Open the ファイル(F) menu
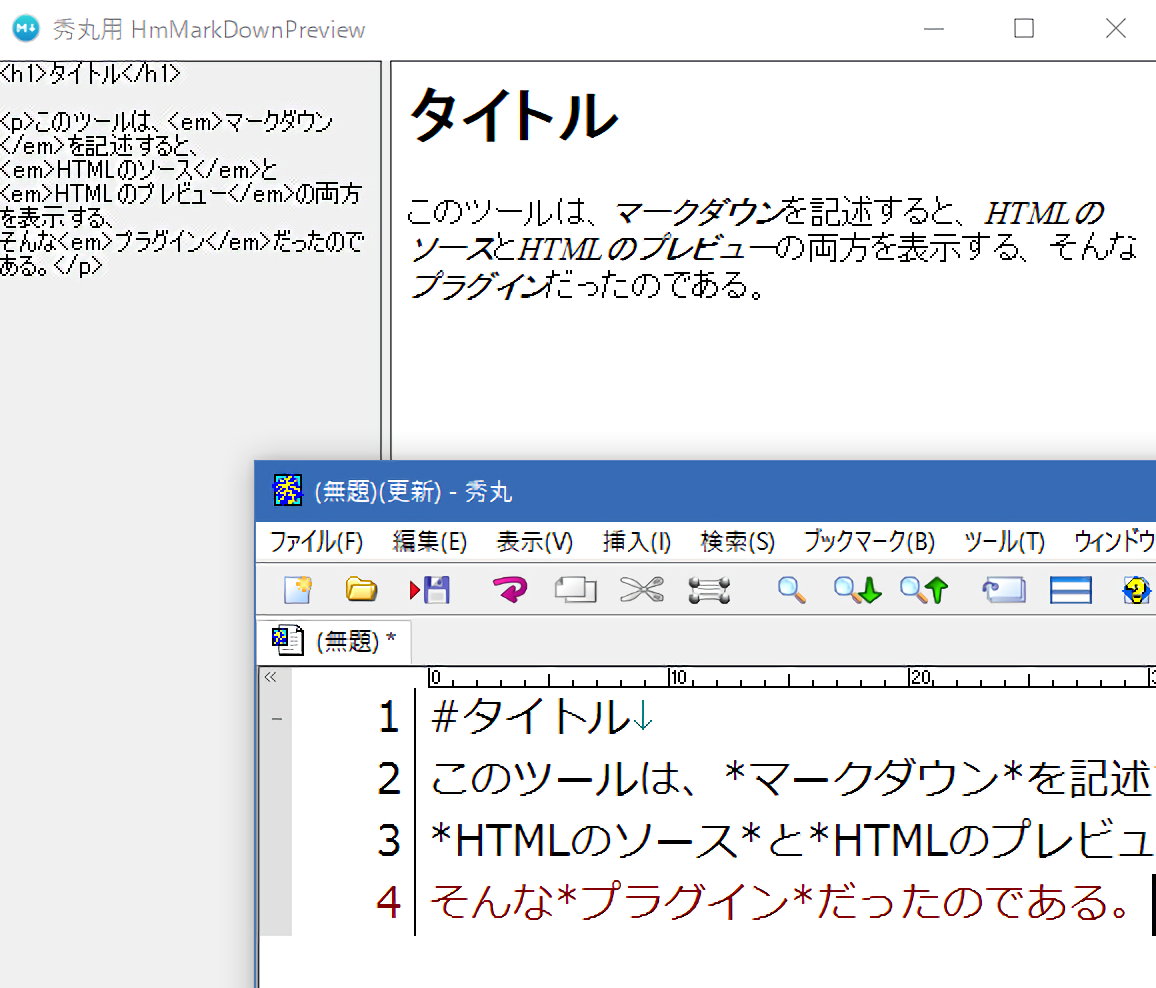Viewport: 1156px width, 988px height. tap(316, 542)
